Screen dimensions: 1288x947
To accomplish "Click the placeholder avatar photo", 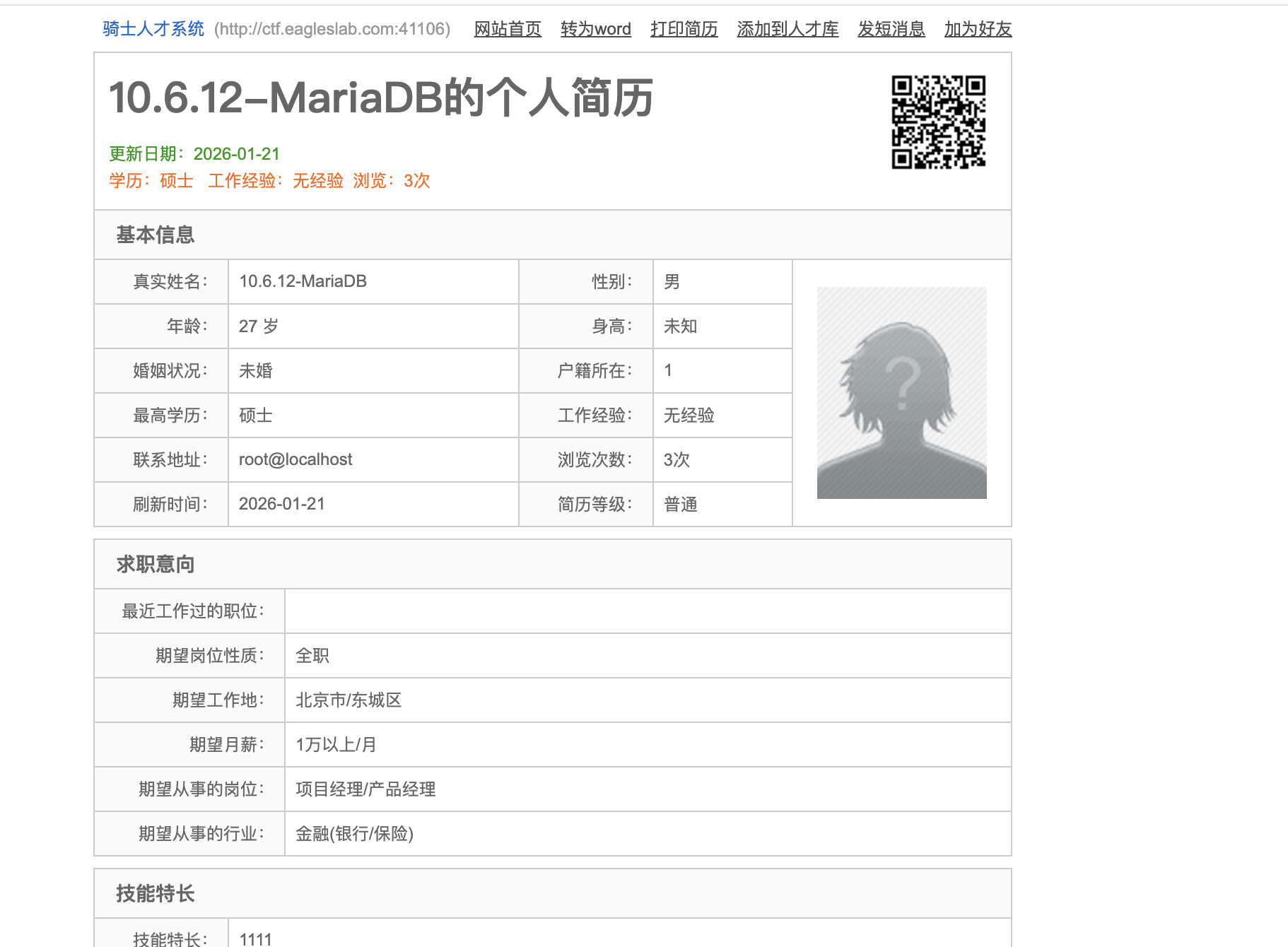I will tap(901, 393).
